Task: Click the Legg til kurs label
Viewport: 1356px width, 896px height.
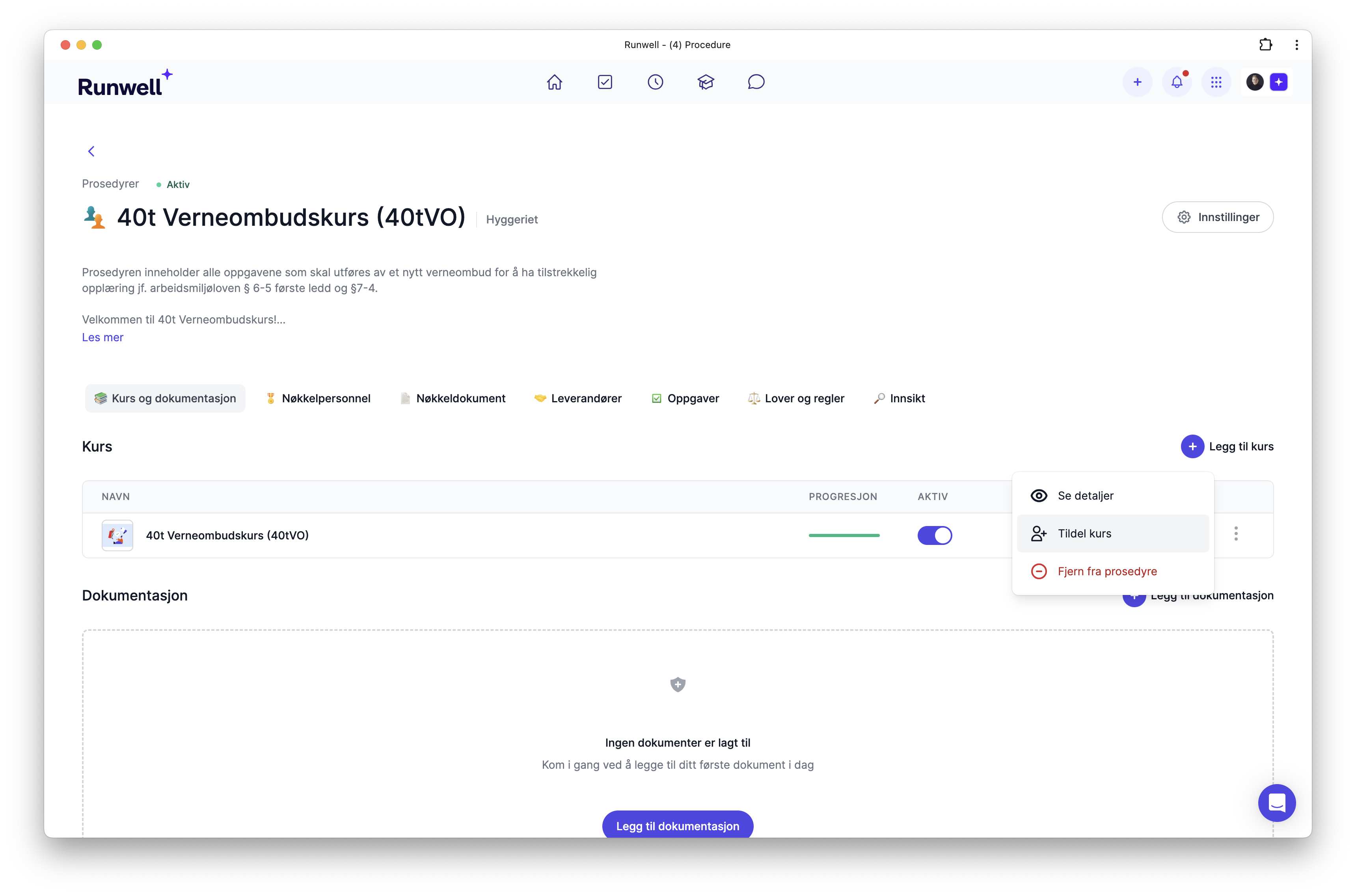Action: tap(1241, 446)
